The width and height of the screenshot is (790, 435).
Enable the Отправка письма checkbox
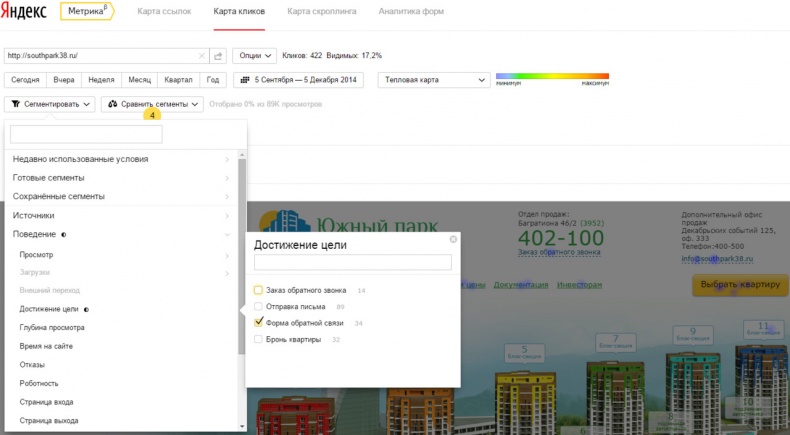click(259, 306)
